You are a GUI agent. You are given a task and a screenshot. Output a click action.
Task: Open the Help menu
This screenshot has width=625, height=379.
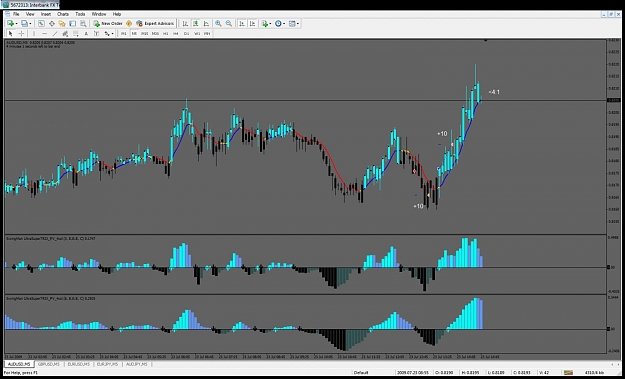pos(117,14)
